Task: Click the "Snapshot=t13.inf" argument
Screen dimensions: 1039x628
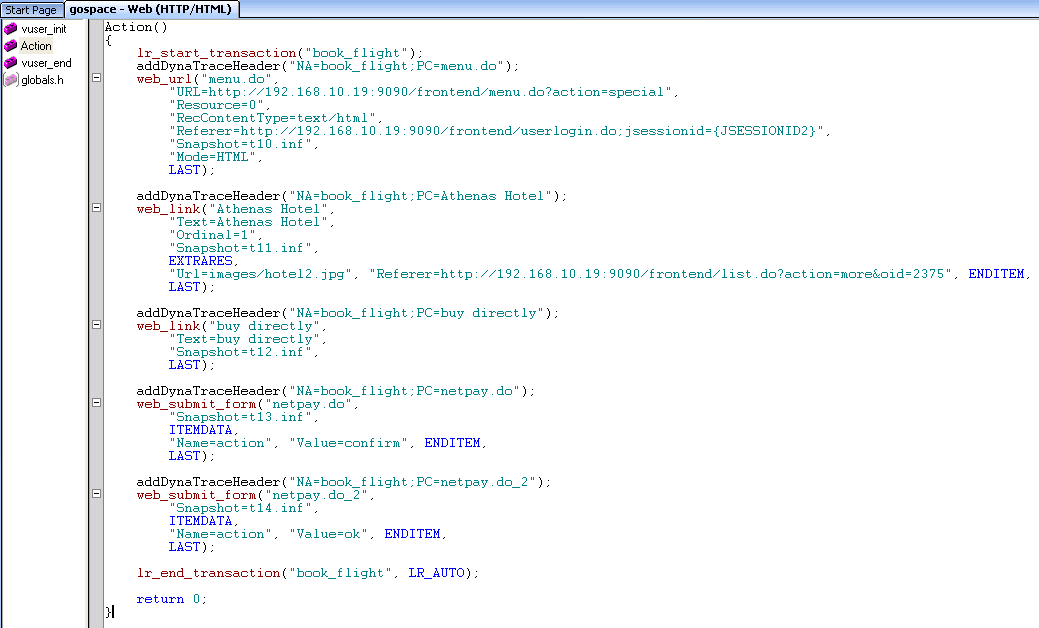Action: [x=240, y=417]
